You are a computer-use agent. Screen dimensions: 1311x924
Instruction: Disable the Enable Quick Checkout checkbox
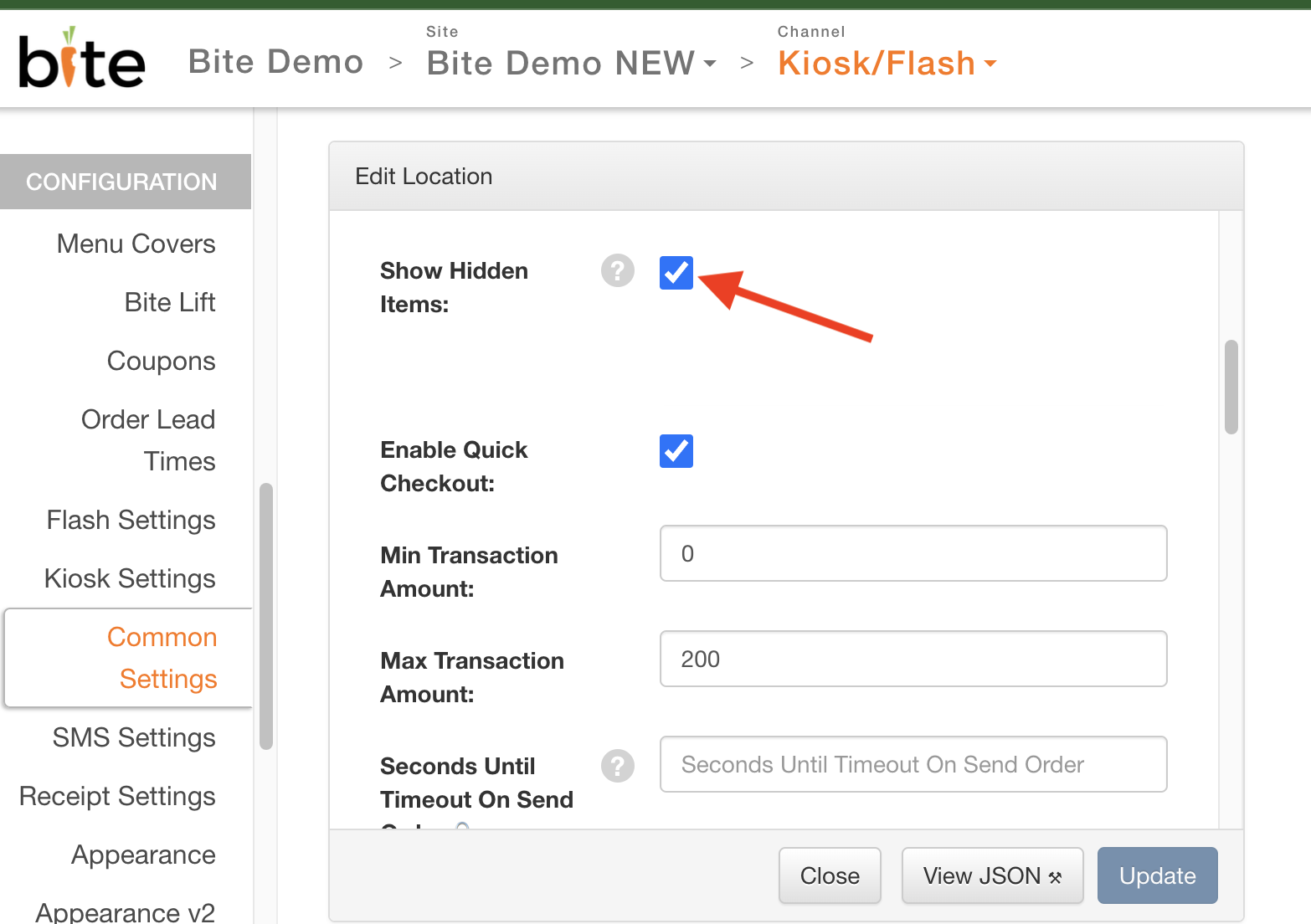[676, 452]
